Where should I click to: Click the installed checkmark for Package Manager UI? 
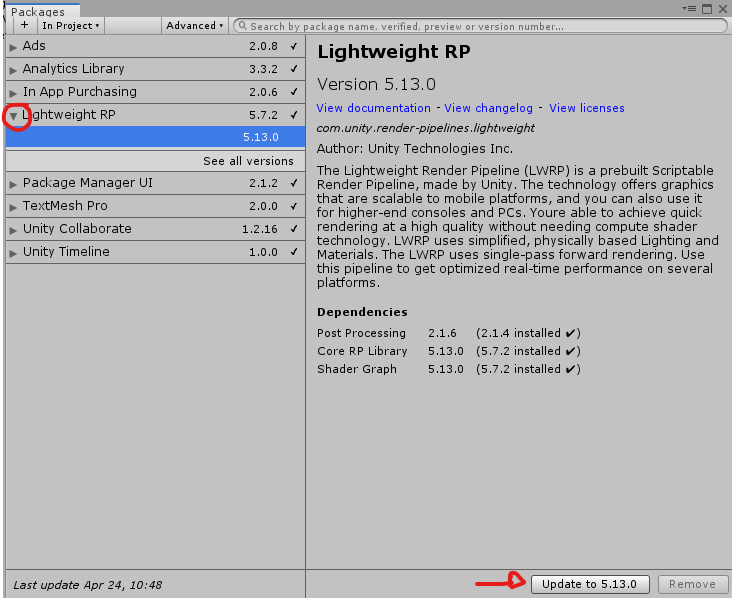pyautogui.click(x=294, y=183)
